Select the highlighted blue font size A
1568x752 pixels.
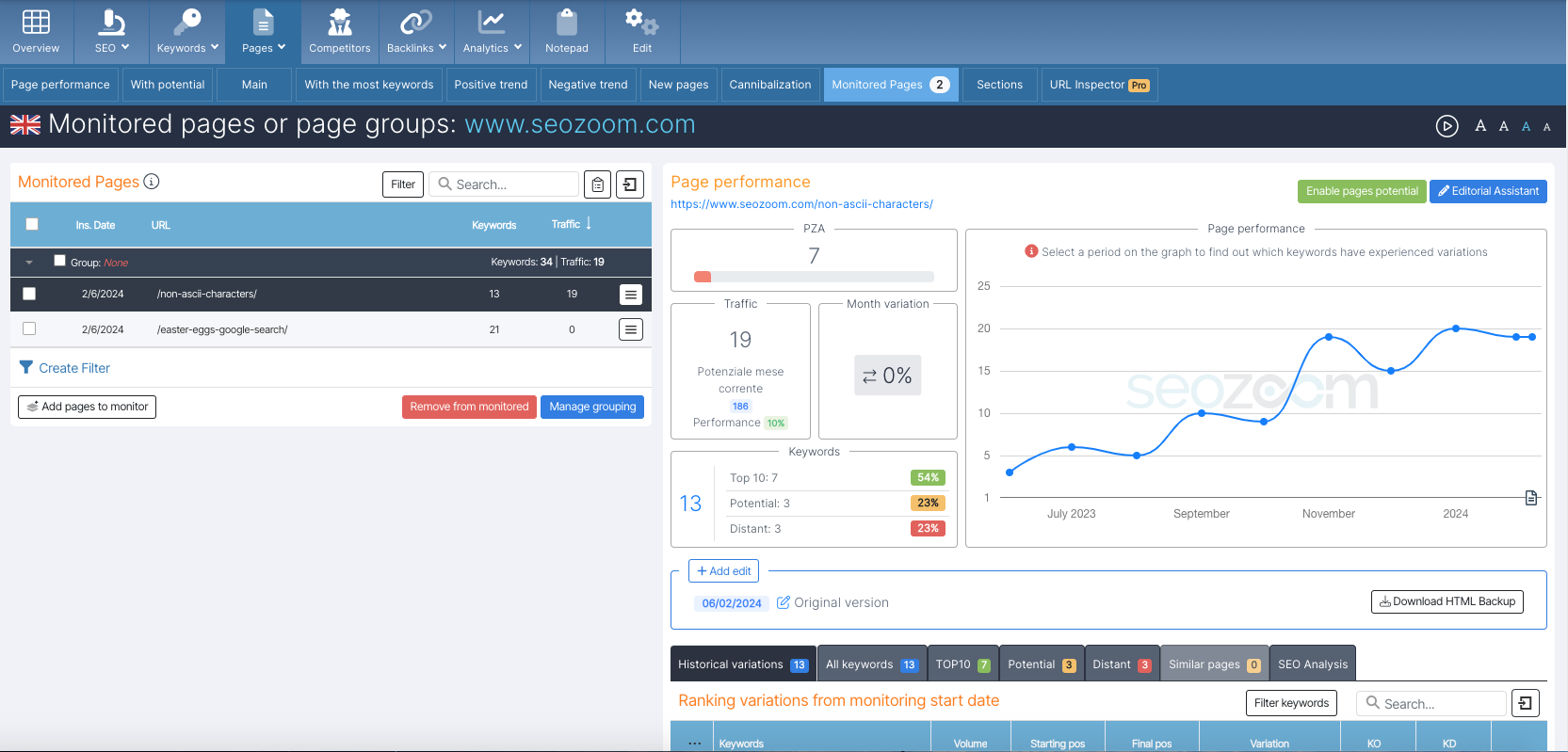[x=1526, y=126]
